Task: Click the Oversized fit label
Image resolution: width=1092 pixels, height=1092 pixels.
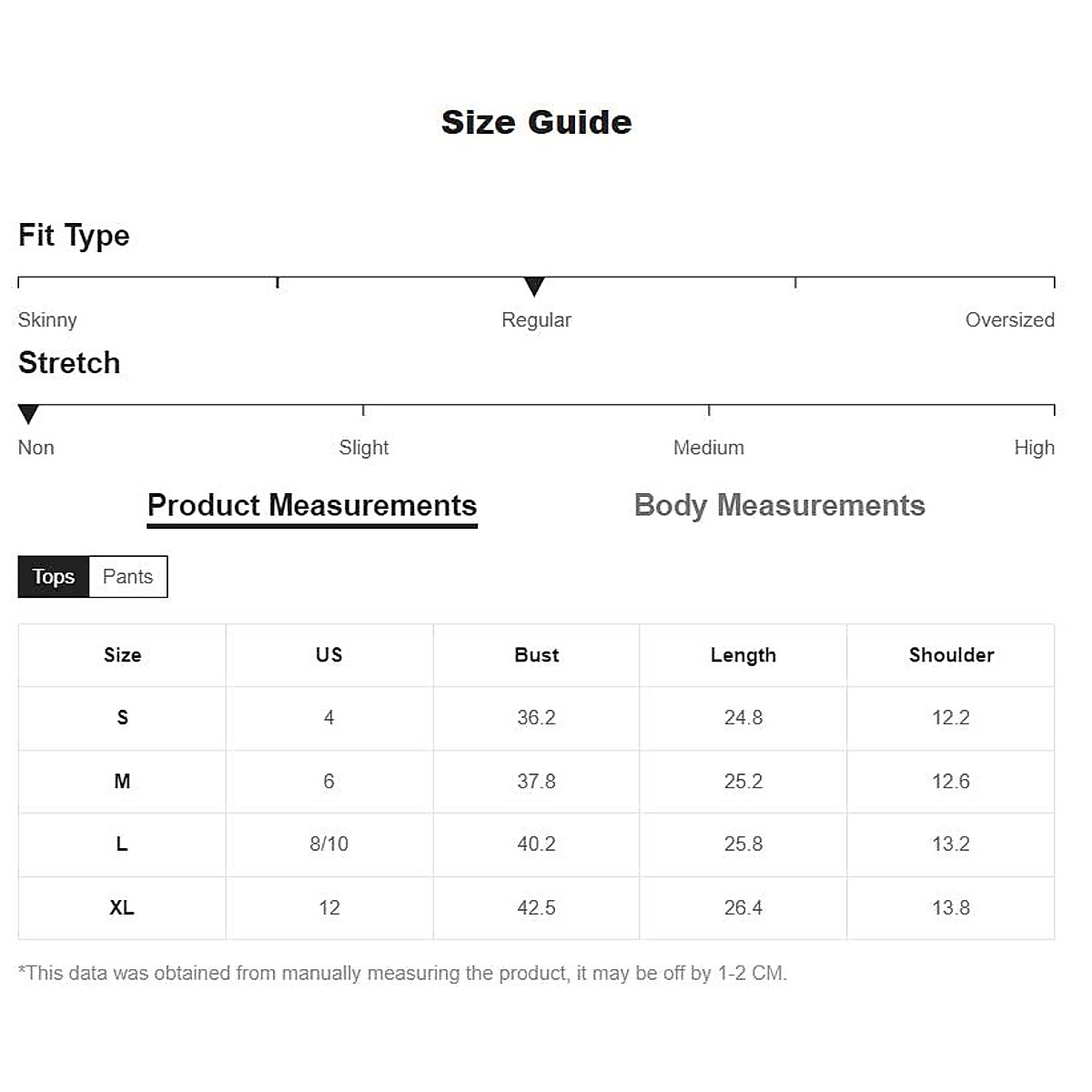Action: [x=1009, y=320]
